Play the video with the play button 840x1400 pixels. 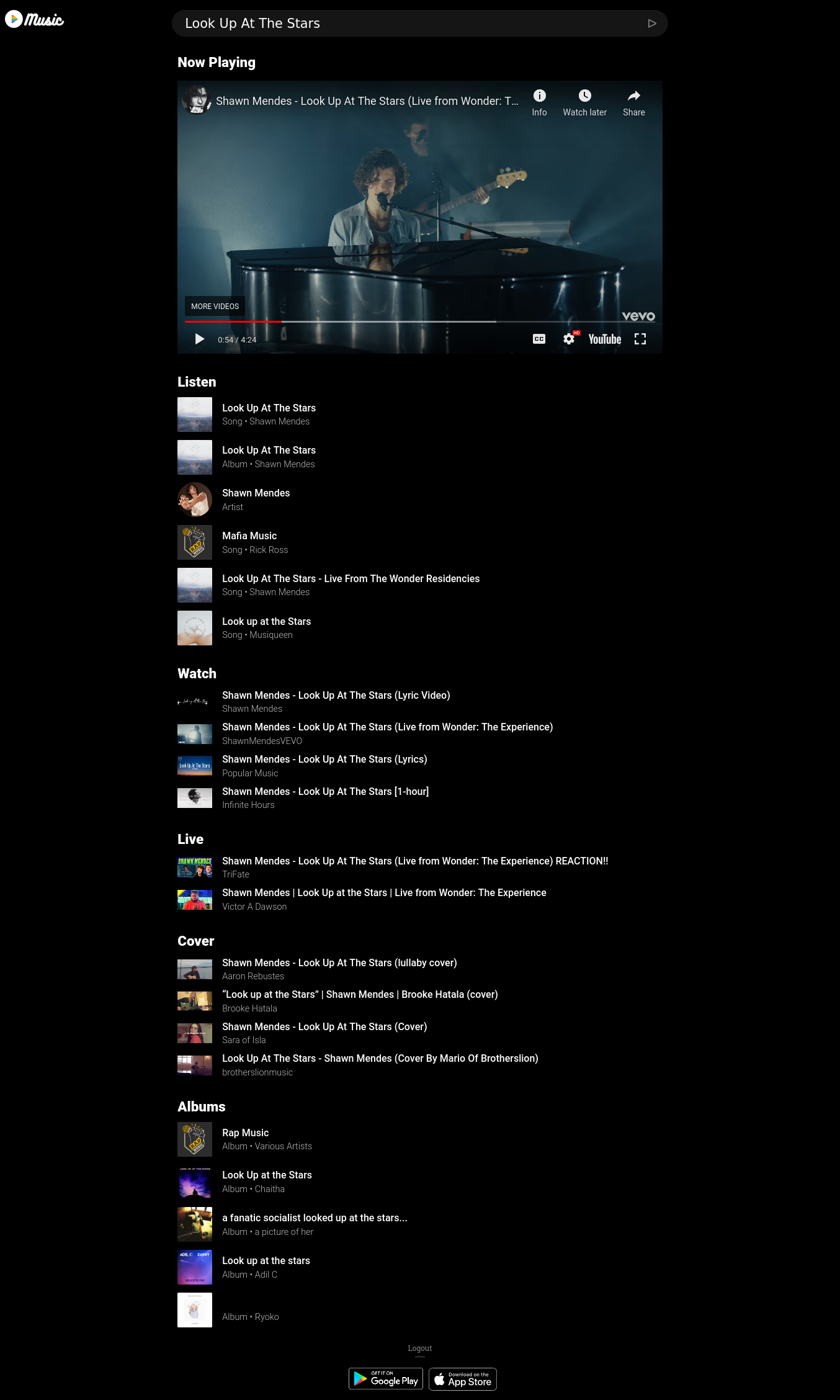pos(199,339)
